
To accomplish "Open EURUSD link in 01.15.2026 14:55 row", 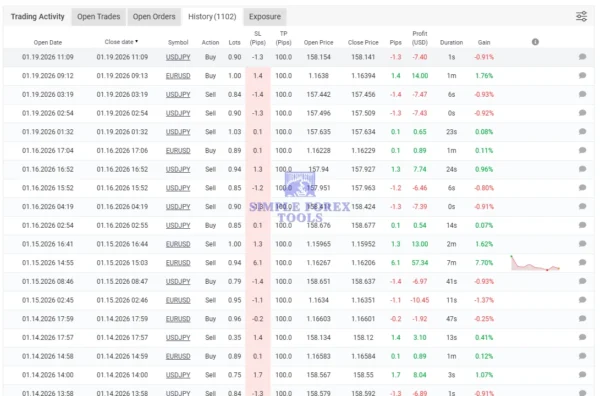I will click(178, 262).
